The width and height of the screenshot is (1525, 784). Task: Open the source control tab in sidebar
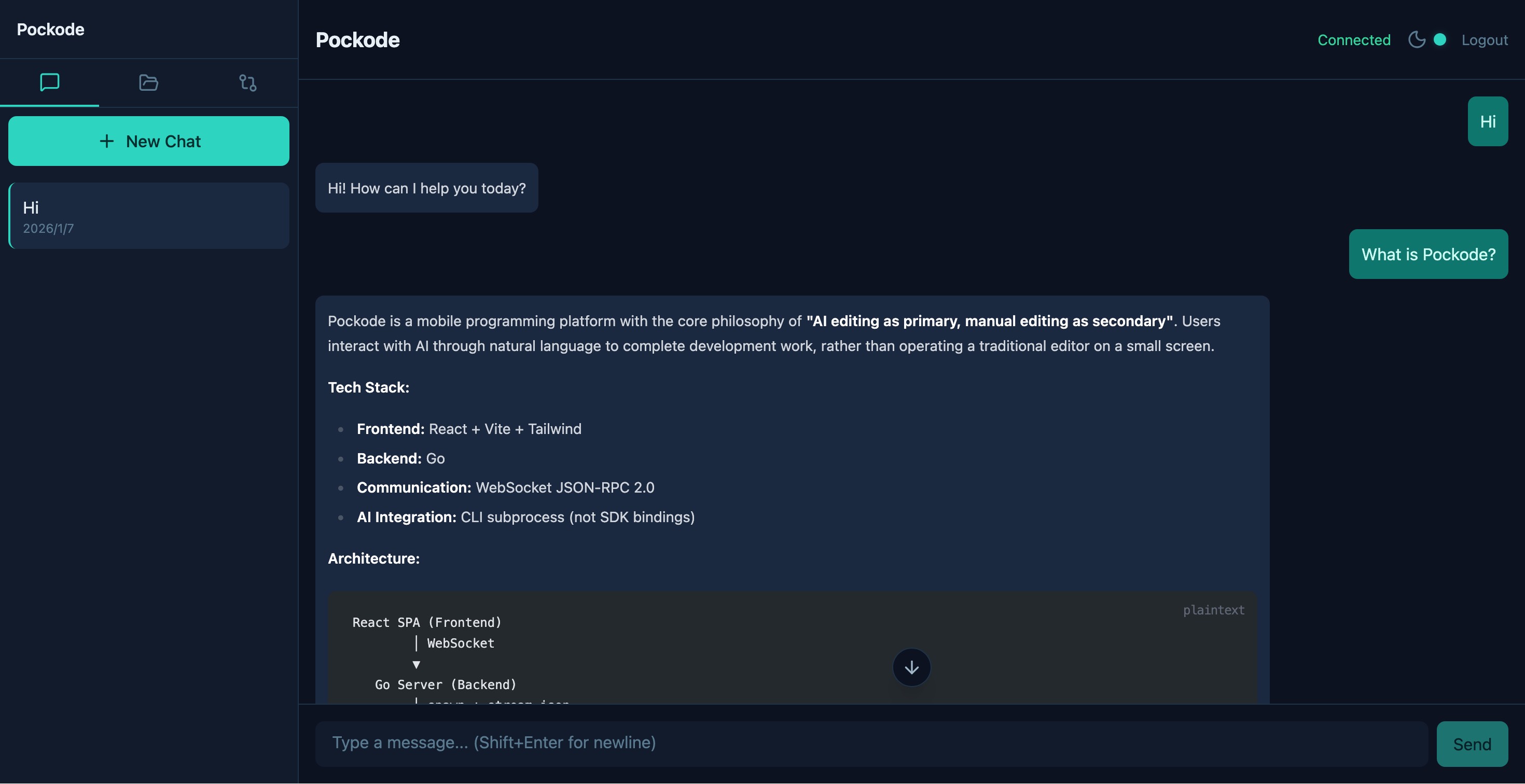click(247, 83)
